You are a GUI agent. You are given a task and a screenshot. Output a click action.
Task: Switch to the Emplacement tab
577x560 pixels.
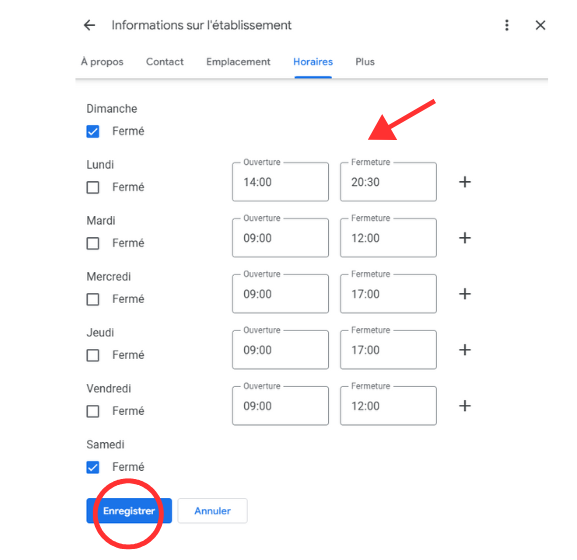pyautogui.click(x=238, y=62)
